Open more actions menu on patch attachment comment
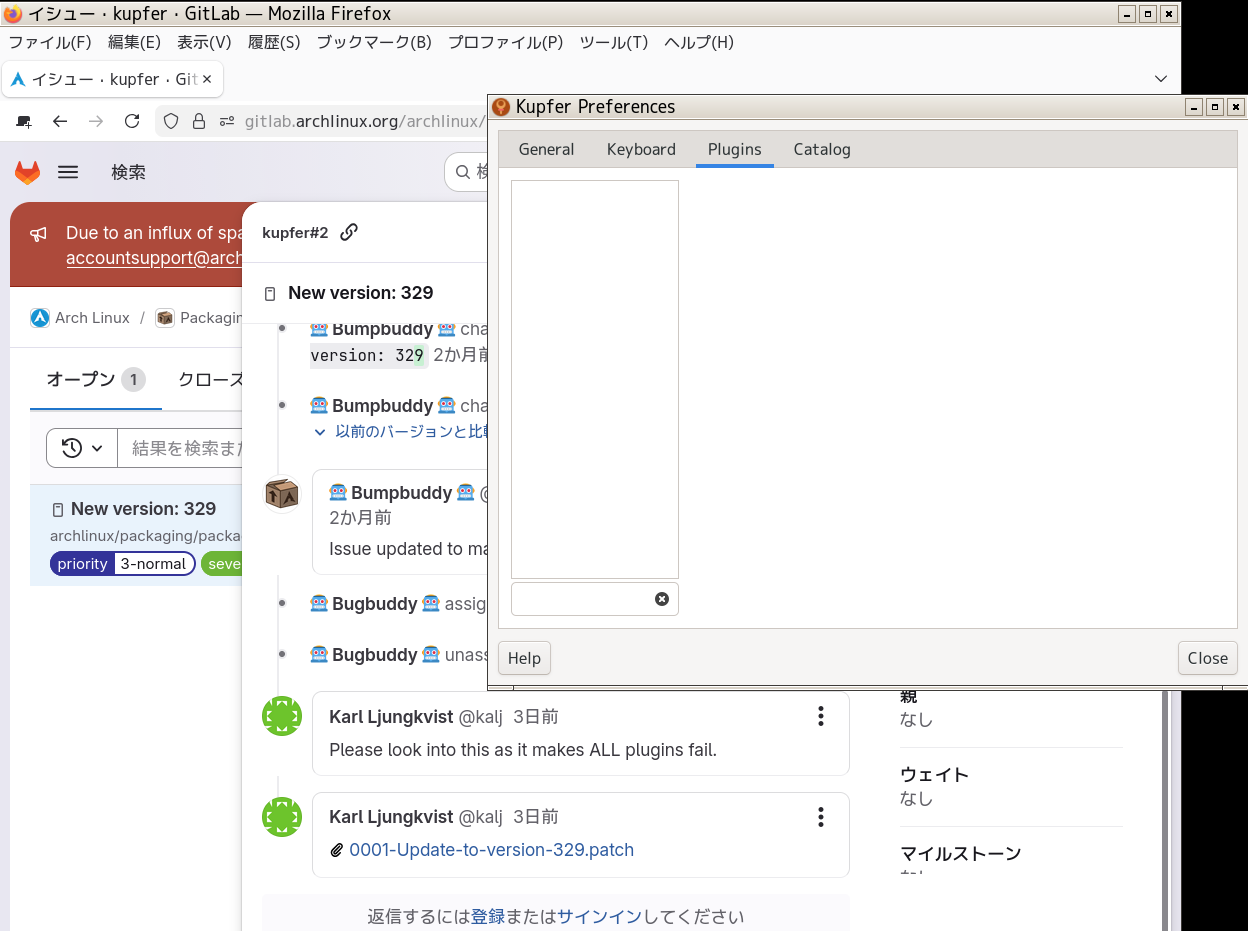 (820, 817)
